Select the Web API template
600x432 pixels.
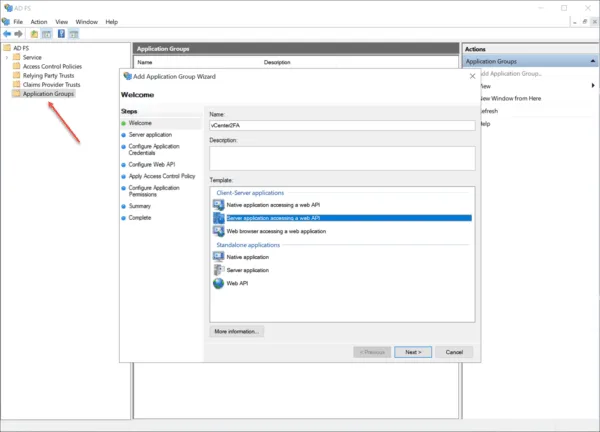[x=237, y=283]
